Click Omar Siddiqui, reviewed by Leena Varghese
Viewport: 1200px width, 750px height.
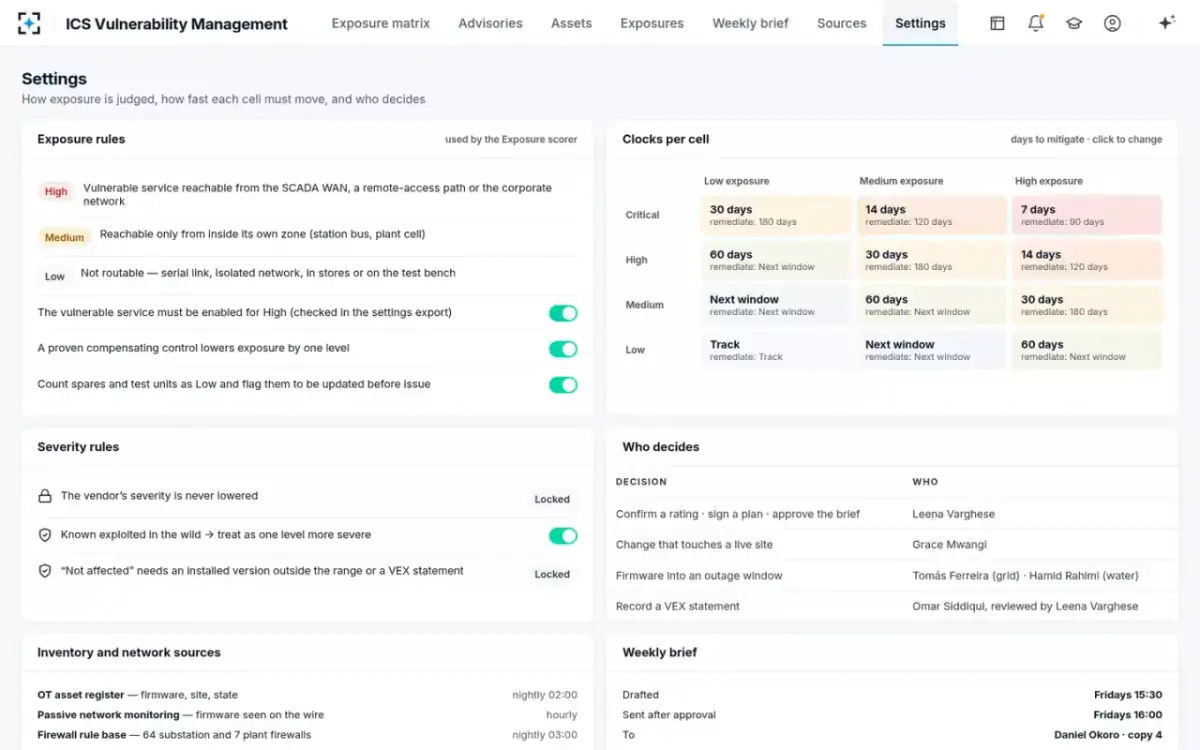[x=1025, y=606]
